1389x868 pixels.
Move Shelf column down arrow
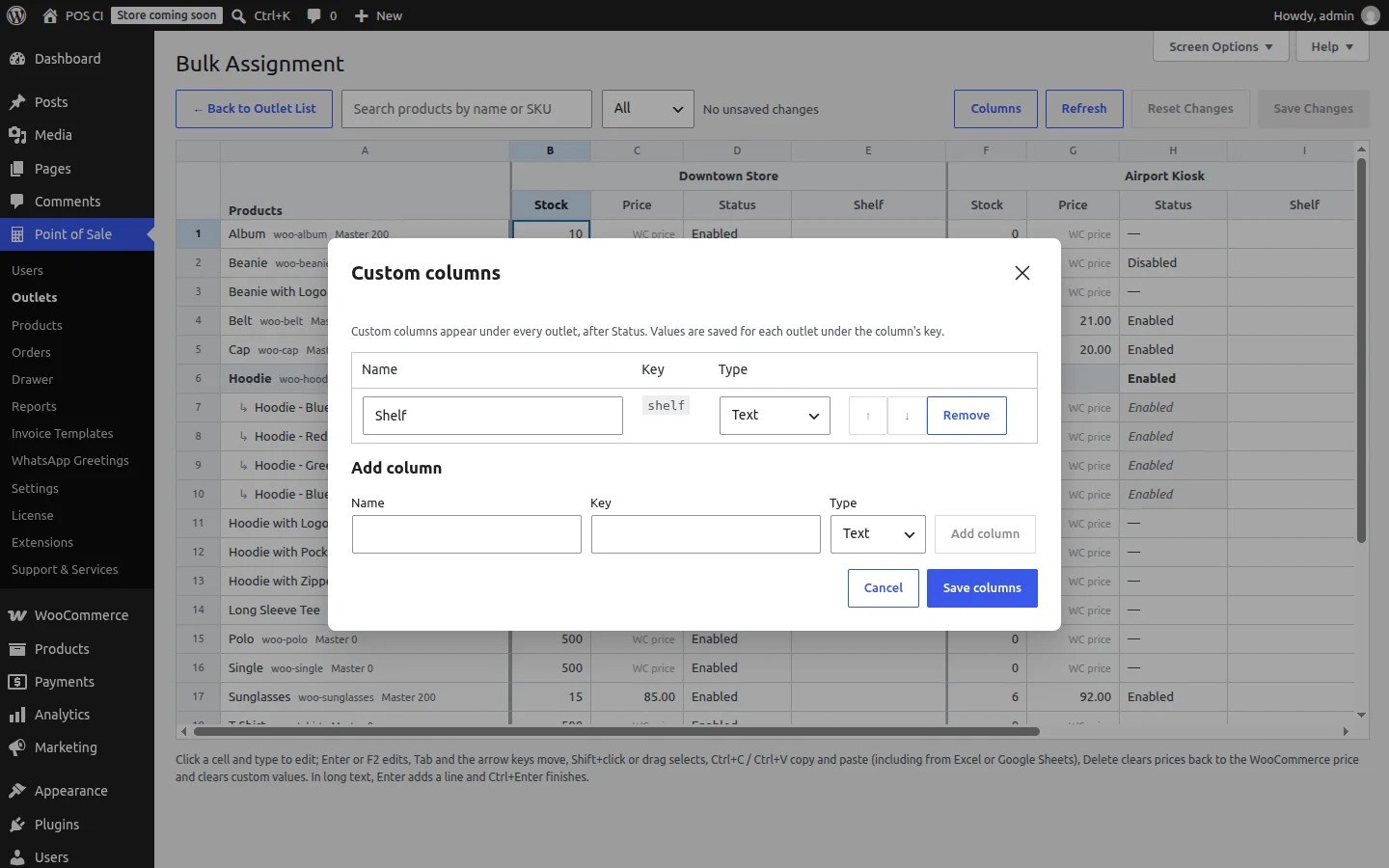(907, 416)
